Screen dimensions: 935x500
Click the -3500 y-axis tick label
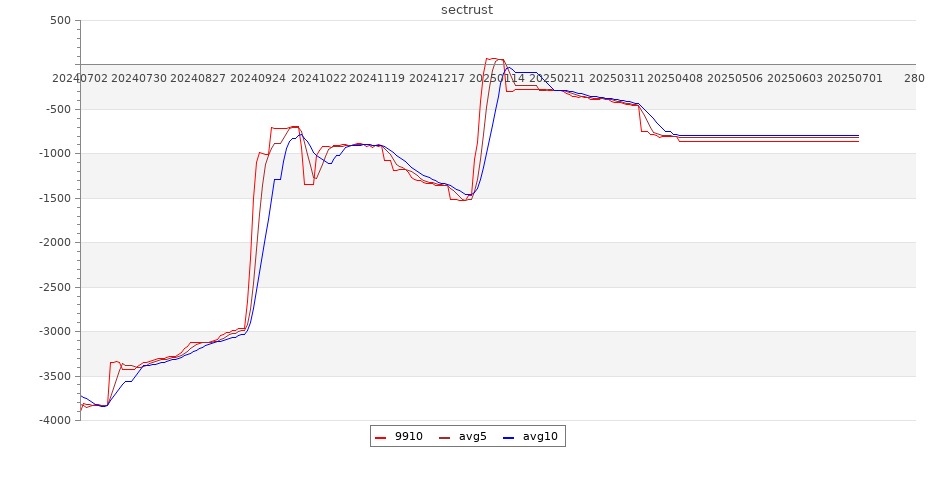[x=53, y=376]
